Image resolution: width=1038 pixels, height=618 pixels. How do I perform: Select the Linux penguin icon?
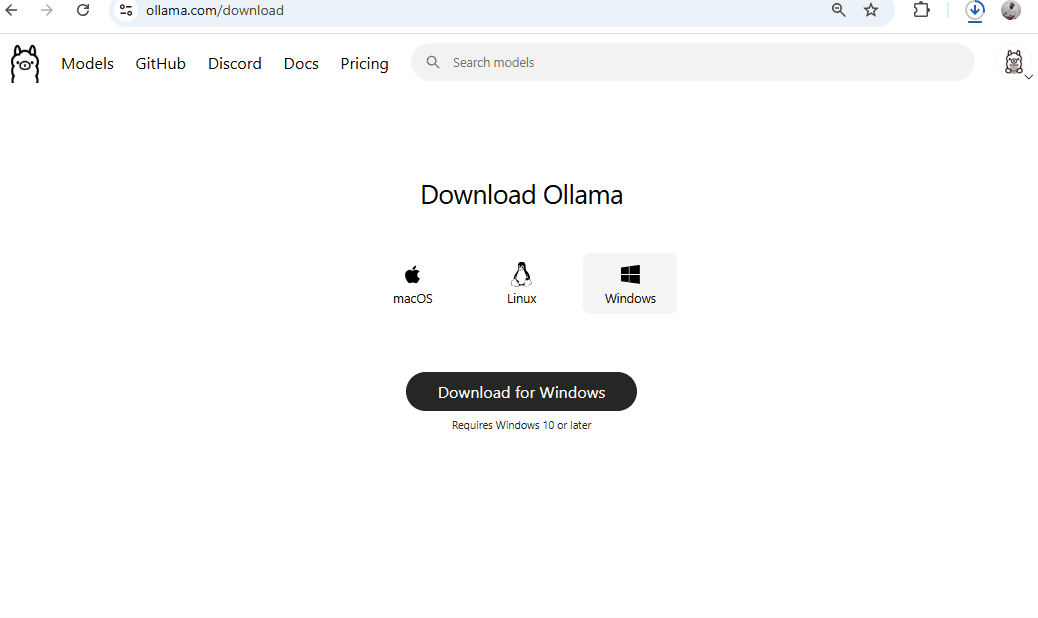pos(521,274)
